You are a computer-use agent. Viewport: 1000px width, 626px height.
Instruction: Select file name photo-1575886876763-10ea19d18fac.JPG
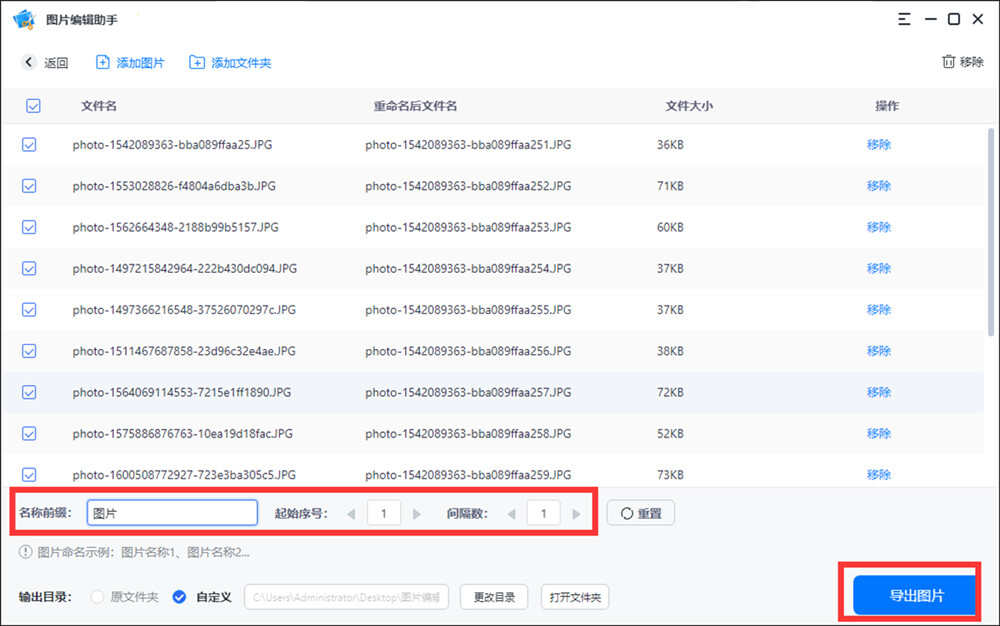pos(182,433)
